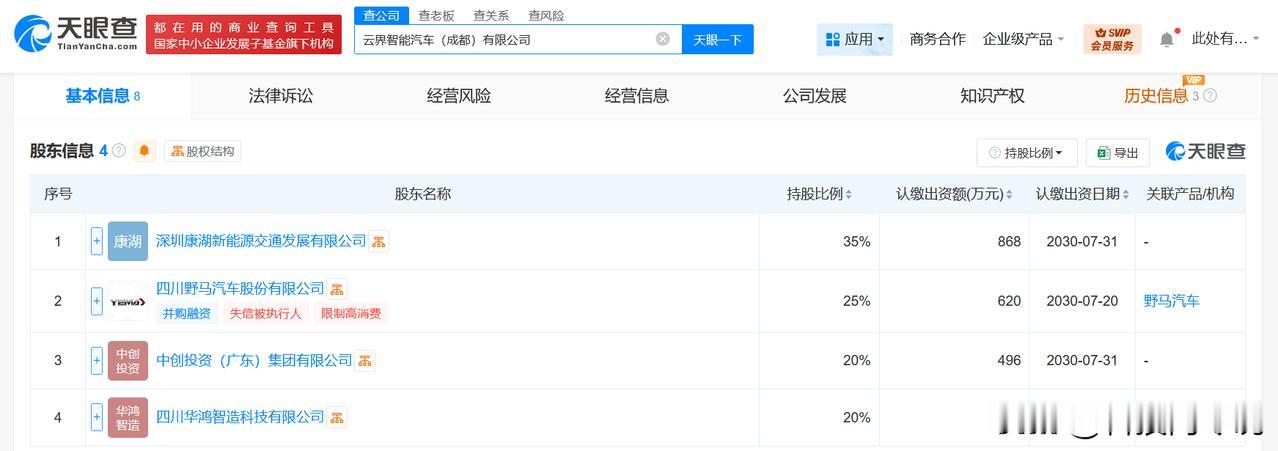Select the 经营信息 tab
The width and height of the screenshot is (1278, 451).
(x=637, y=96)
